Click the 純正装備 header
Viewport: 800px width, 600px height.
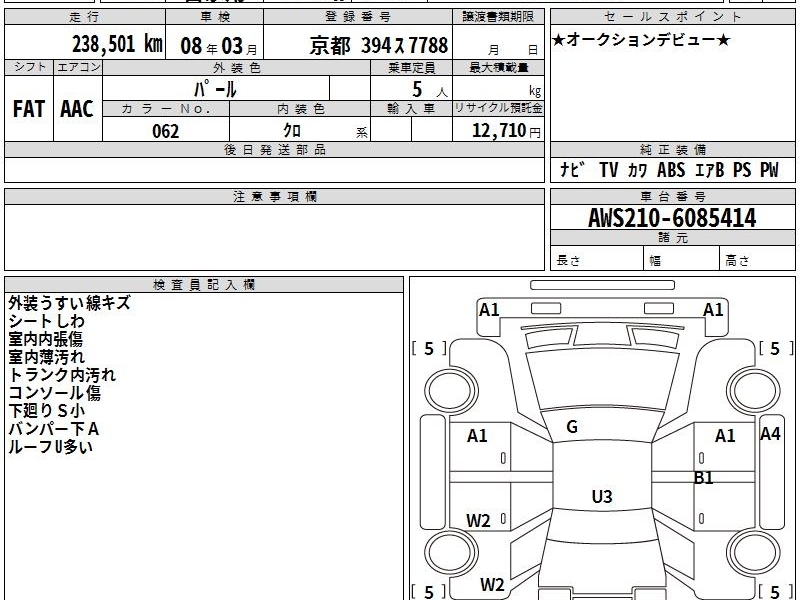pos(673,150)
